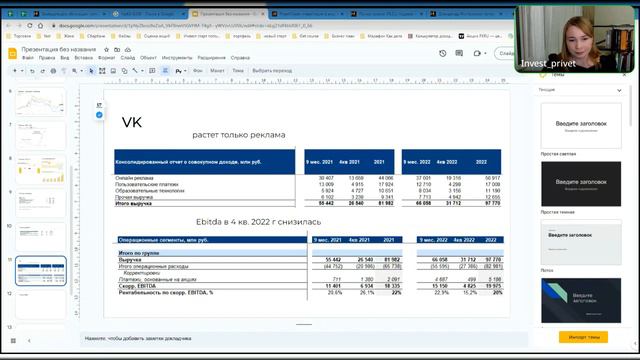Open the Инструменты menu
Viewport: 640px width, 360px height.
click(177, 58)
